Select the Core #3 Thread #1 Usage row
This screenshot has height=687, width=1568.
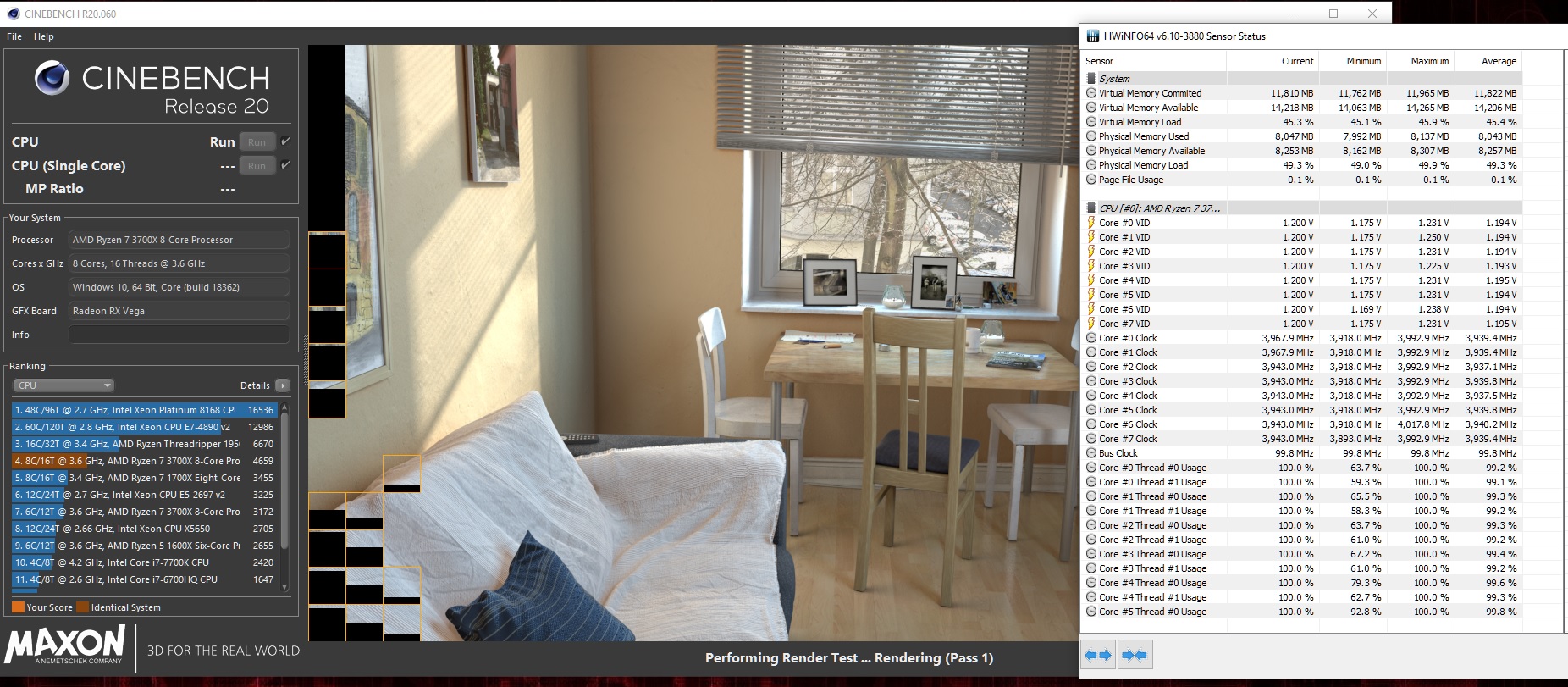coord(1302,568)
